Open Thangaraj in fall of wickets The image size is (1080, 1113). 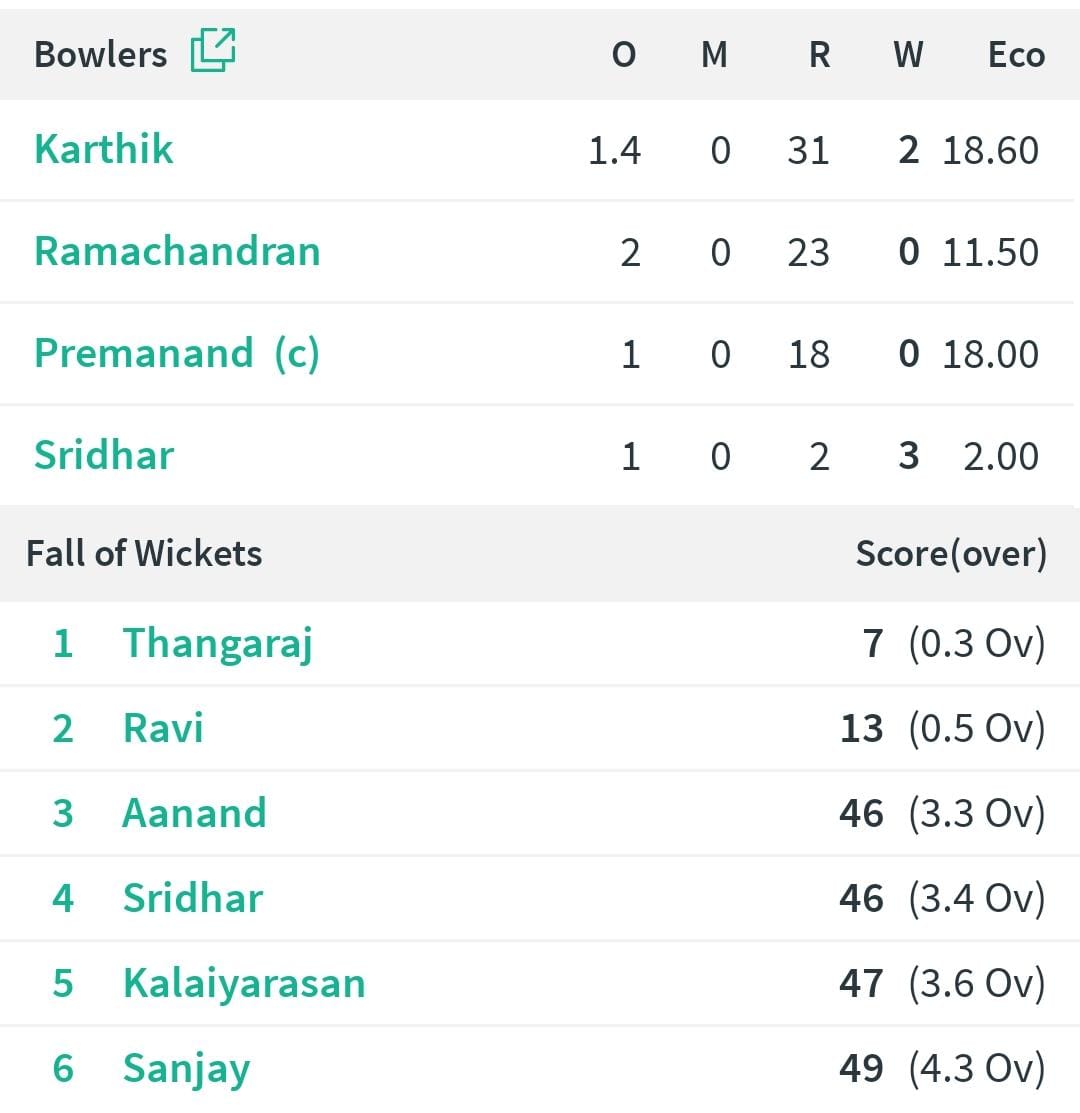click(217, 644)
